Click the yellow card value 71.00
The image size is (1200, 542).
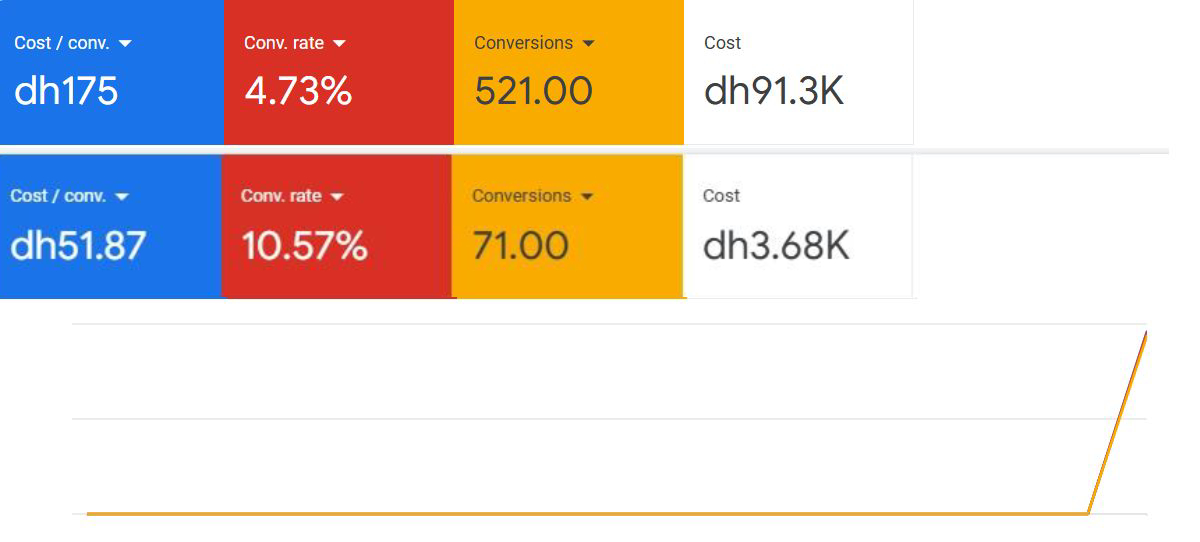click(x=520, y=245)
